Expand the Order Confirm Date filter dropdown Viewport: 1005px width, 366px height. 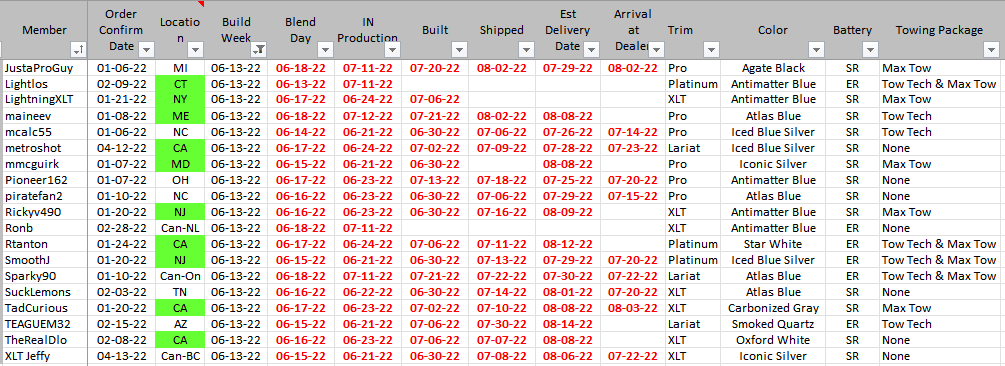(147, 49)
